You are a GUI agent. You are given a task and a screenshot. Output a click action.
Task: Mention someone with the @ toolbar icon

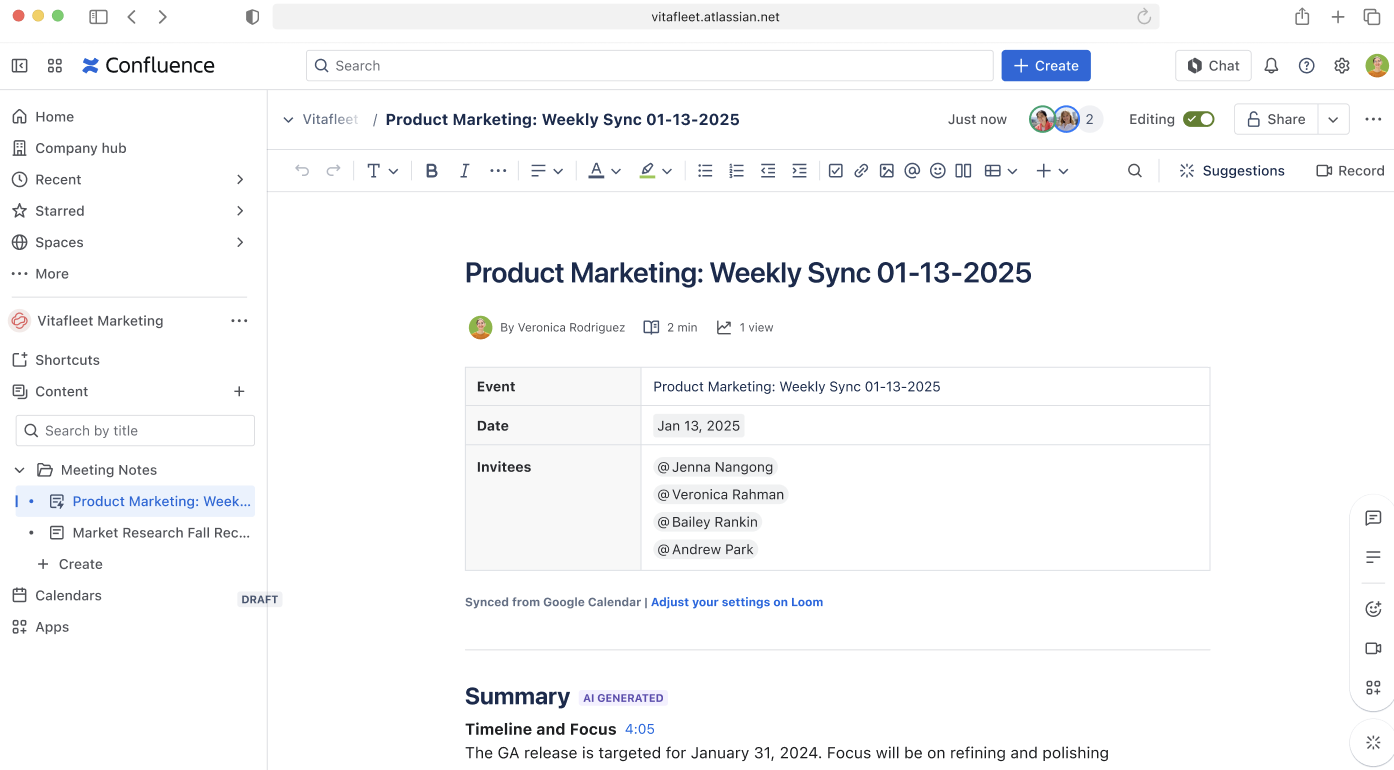click(x=911, y=170)
